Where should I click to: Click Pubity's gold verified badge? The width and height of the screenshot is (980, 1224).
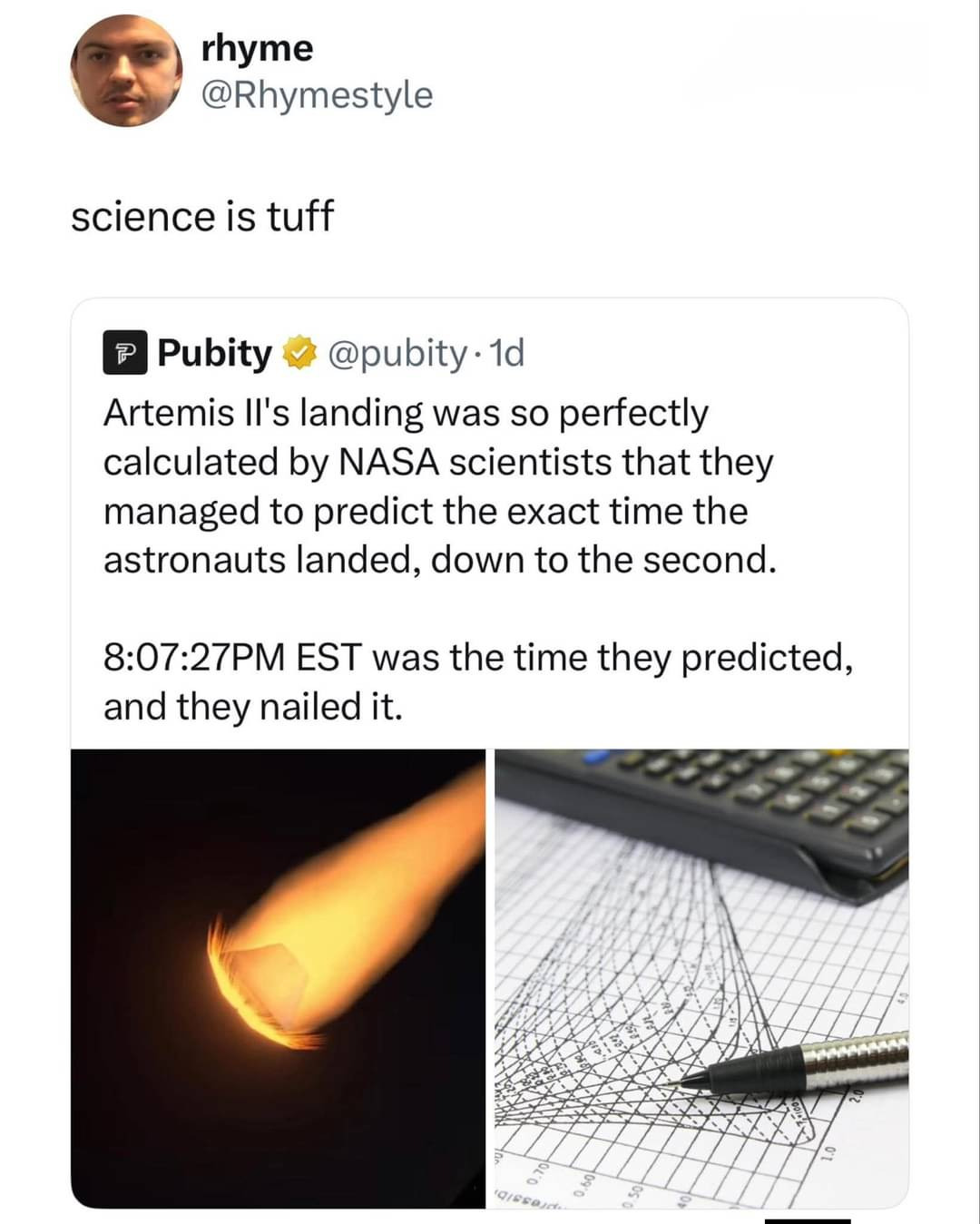[x=299, y=354]
